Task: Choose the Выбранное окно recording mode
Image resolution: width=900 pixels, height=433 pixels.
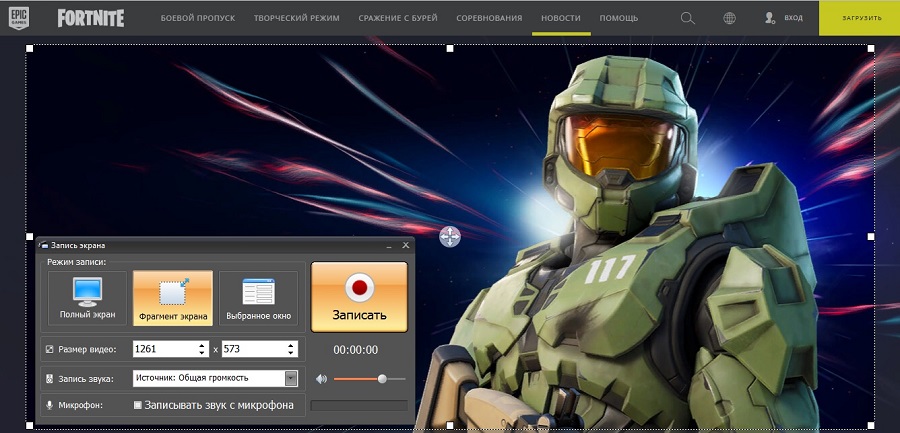Action: [258, 298]
